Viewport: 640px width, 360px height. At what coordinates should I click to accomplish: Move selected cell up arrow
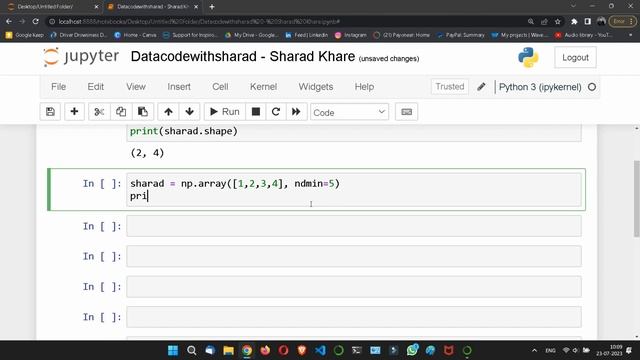pos(168,112)
